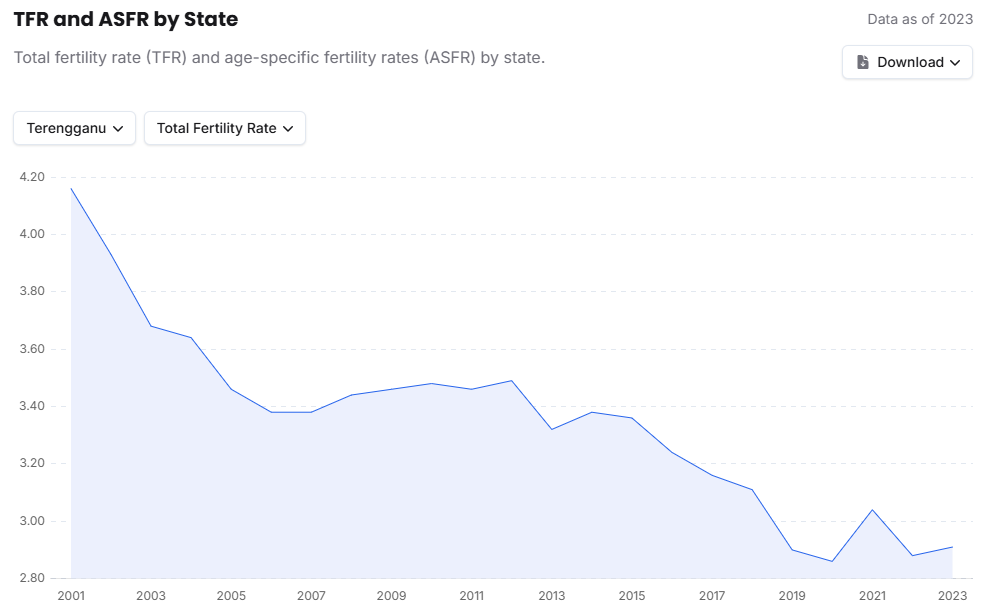Click the lowest point of the line at 2020

click(832, 561)
